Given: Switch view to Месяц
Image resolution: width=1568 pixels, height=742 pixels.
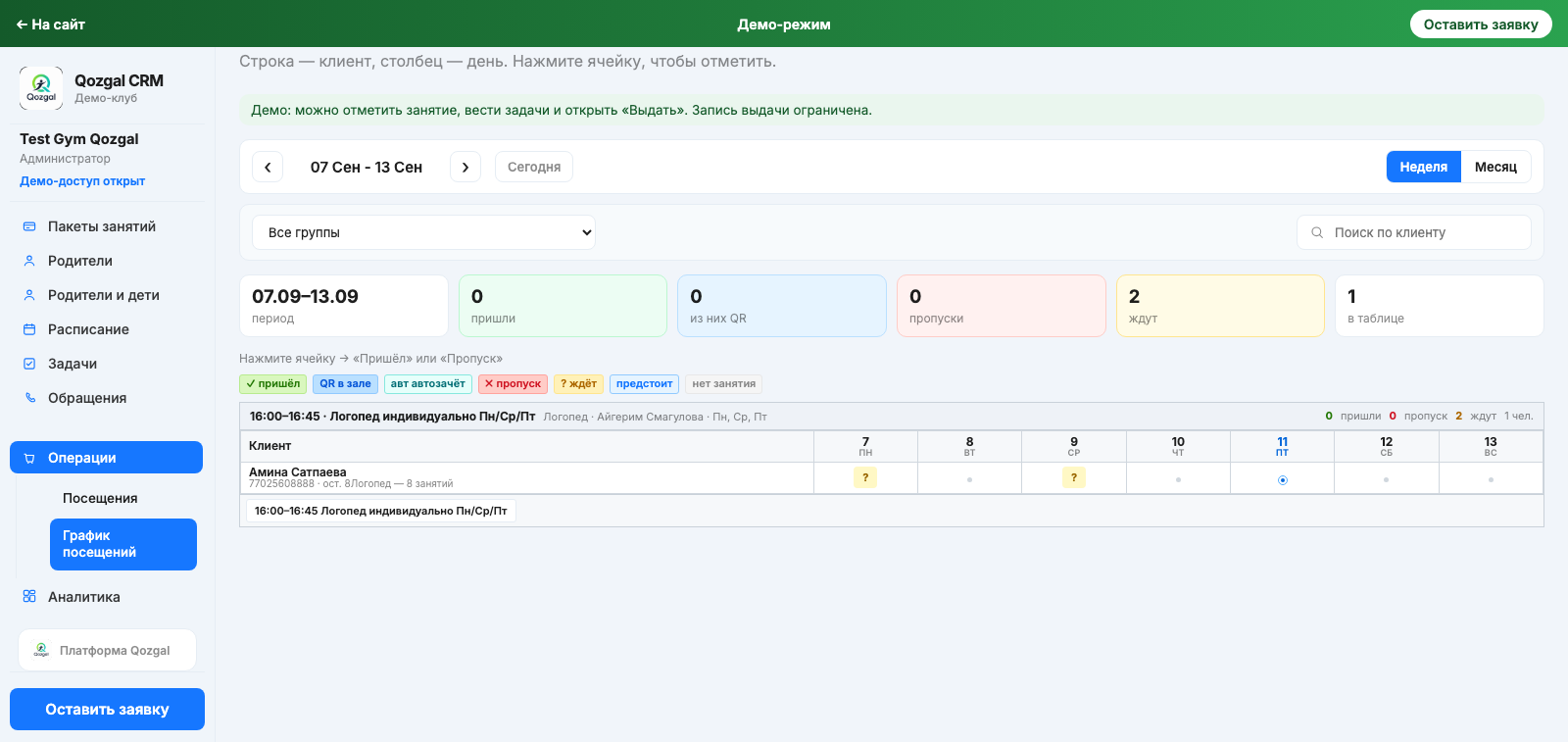Looking at the screenshot, I should click(x=1495, y=167).
